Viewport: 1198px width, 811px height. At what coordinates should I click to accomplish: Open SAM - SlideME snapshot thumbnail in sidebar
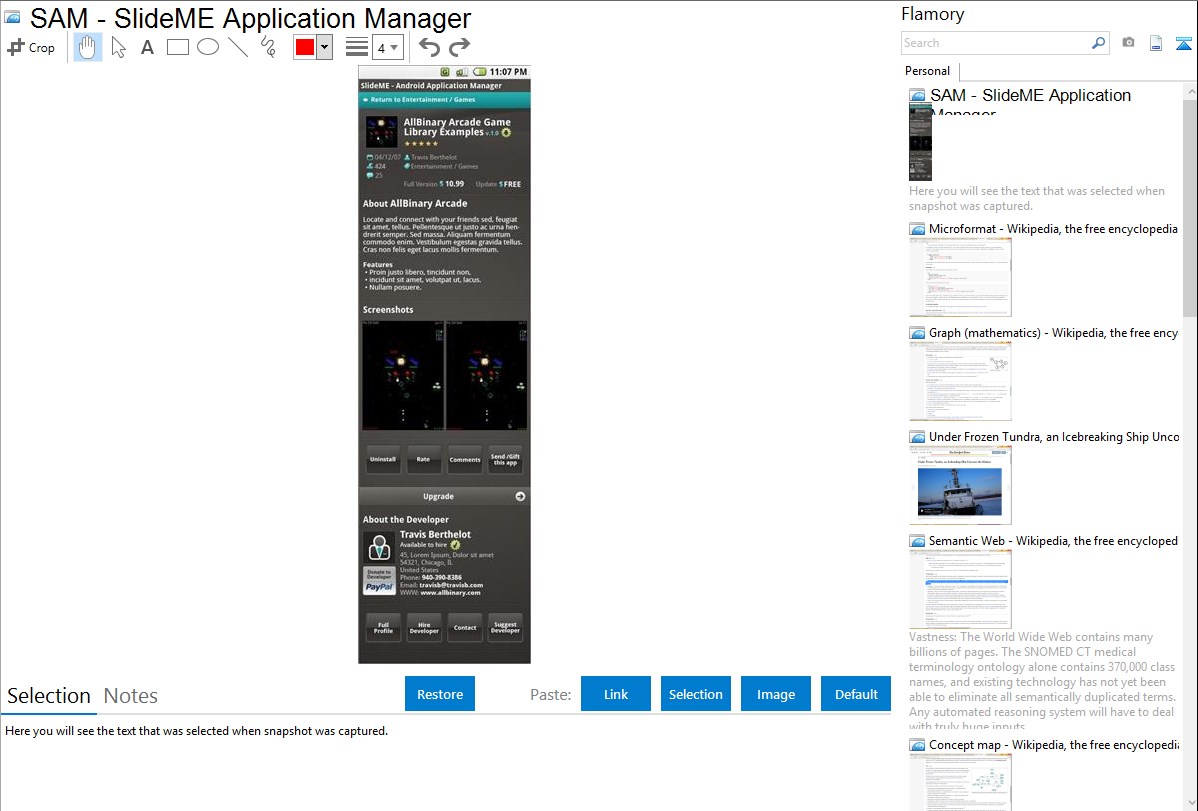(x=921, y=143)
